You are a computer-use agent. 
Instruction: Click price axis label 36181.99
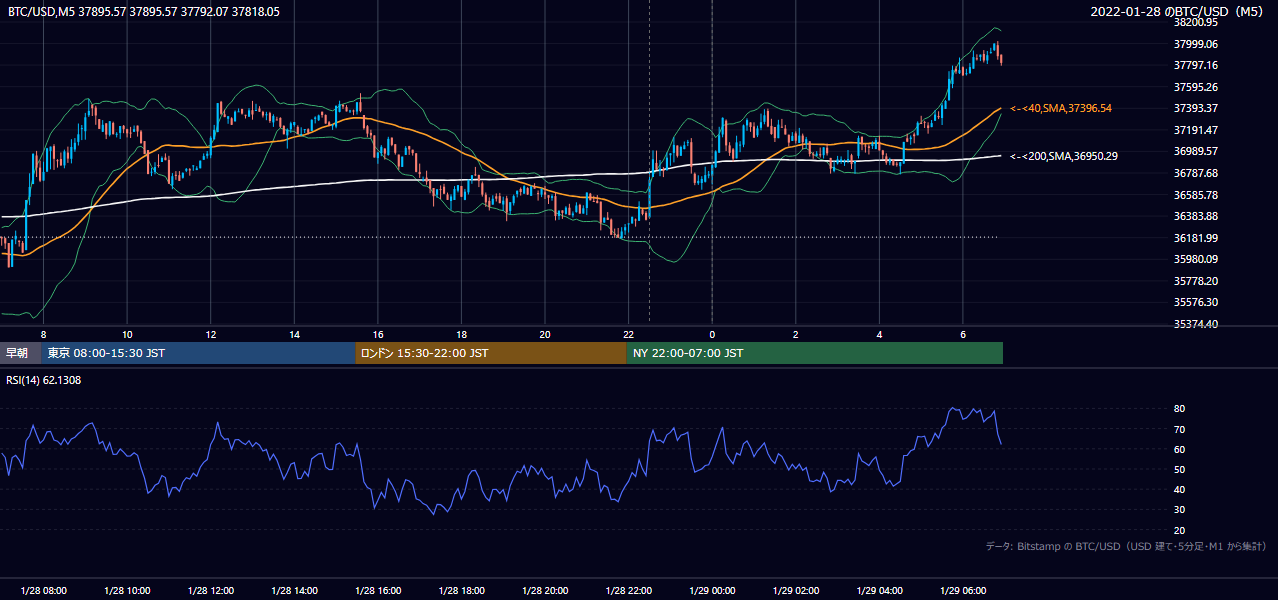pyautogui.click(x=1196, y=238)
